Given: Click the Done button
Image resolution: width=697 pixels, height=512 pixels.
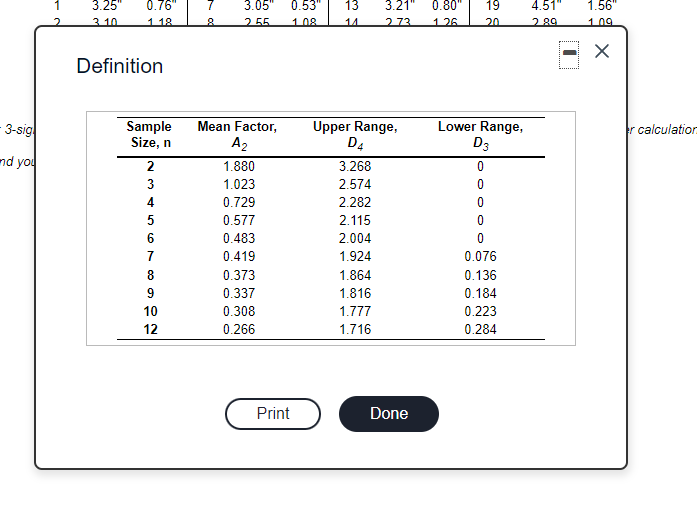Looking at the screenshot, I should point(389,414).
